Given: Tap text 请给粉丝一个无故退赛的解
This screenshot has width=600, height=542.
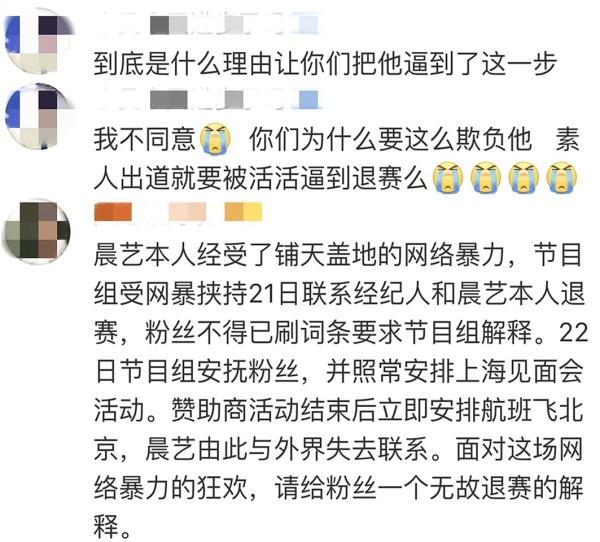Looking at the screenshot, I should point(430,488).
